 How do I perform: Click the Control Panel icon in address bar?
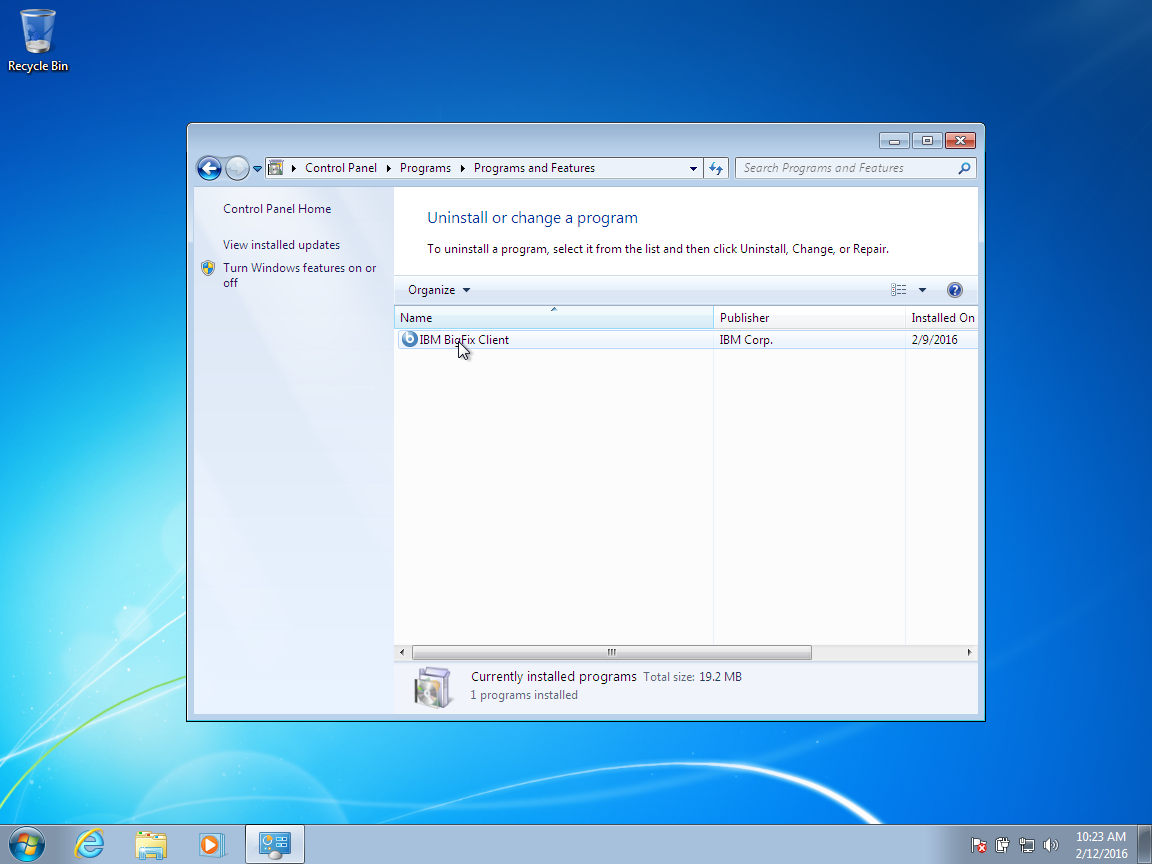tap(276, 168)
